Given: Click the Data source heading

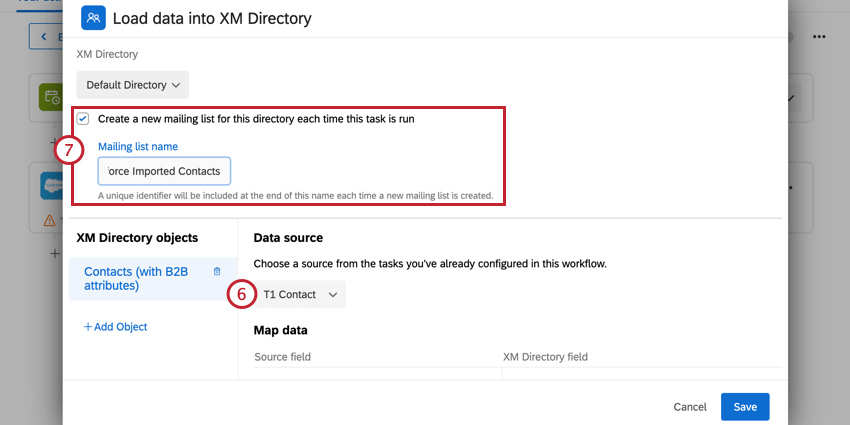Looking at the screenshot, I should click(x=288, y=237).
